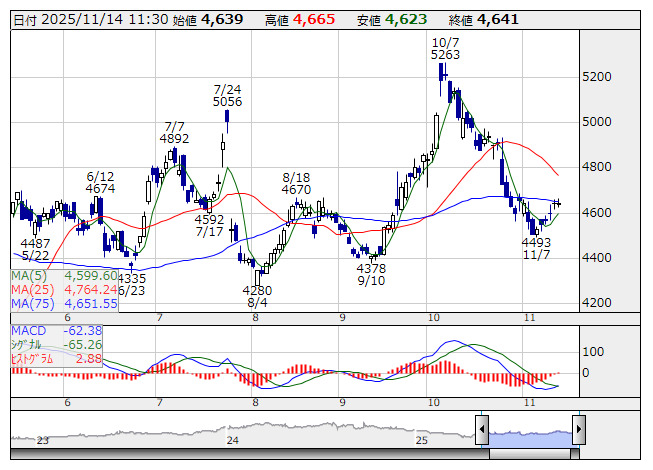Click the MACD legend label
The height and width of the screenshot is (470, 653).
[x=28, y=329]
